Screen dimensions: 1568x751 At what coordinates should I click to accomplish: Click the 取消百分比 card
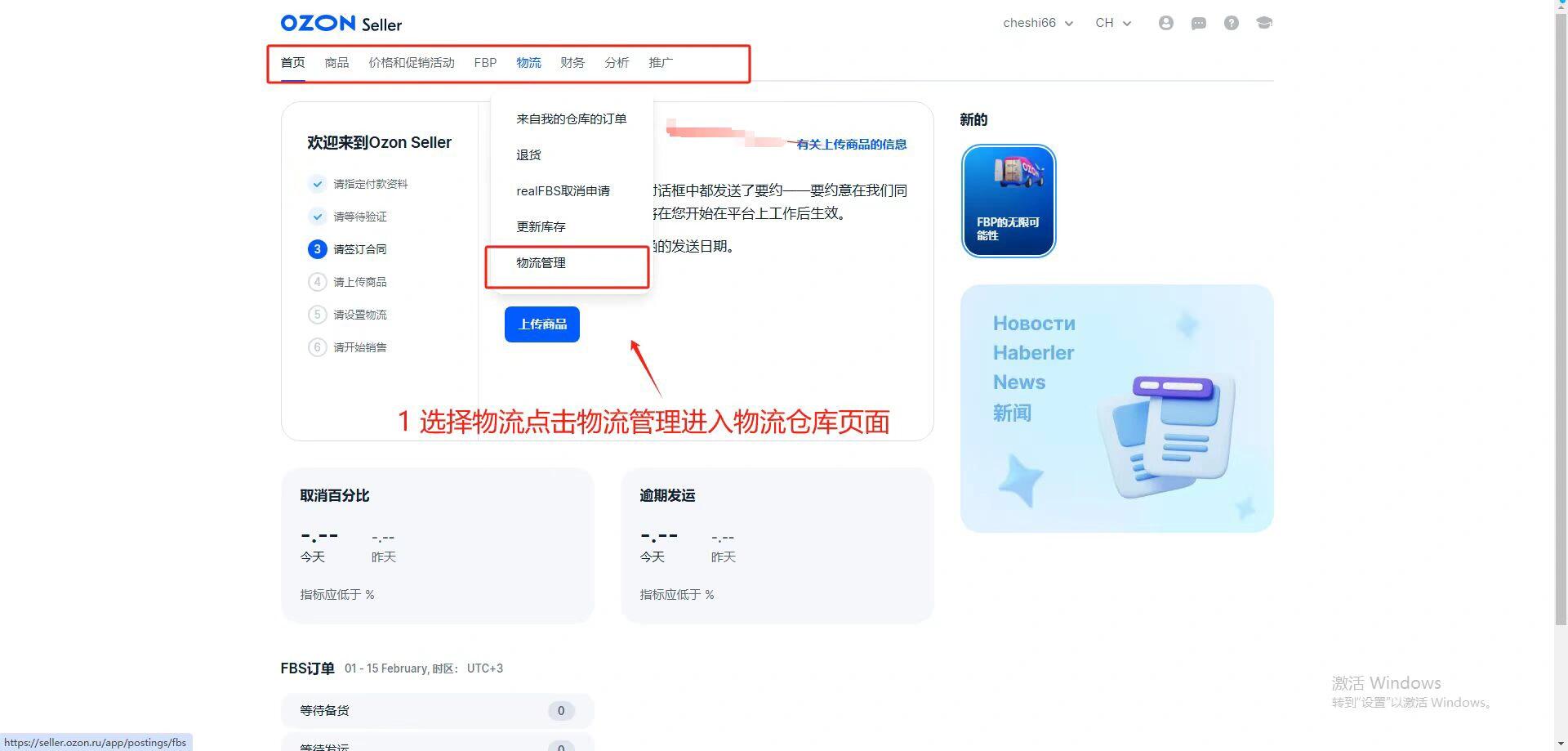coord(438,545)
